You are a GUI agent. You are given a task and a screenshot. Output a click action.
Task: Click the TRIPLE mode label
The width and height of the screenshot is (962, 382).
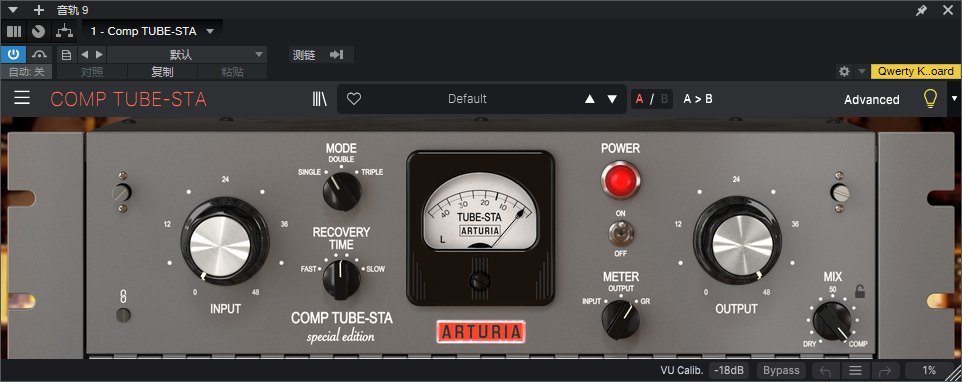372,172
